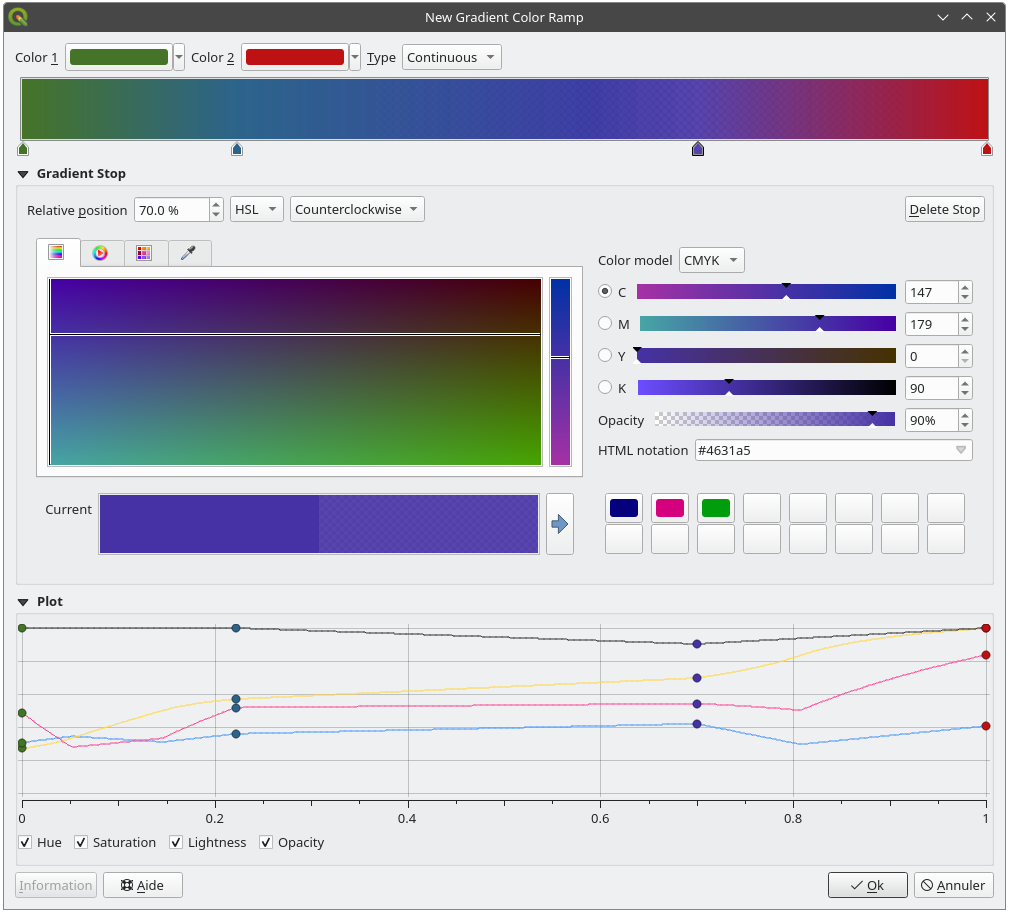
Task: Click the blue arrow add-to-swatch button
Action: (560, 523)
